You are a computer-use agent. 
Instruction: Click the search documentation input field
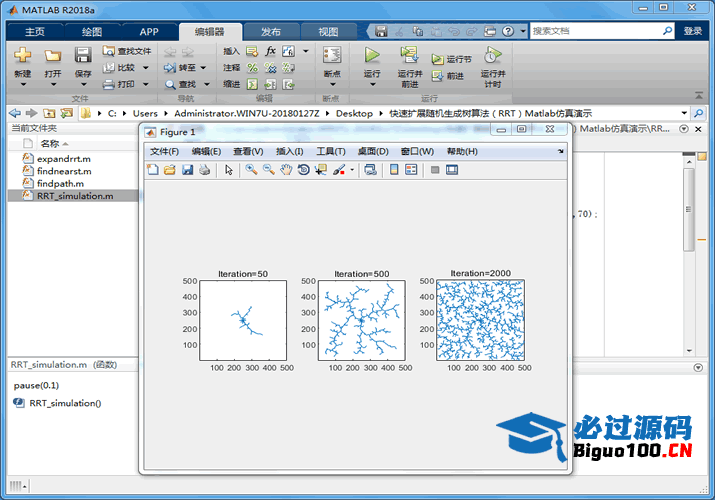pyautogui.click(x=596, y=31)
